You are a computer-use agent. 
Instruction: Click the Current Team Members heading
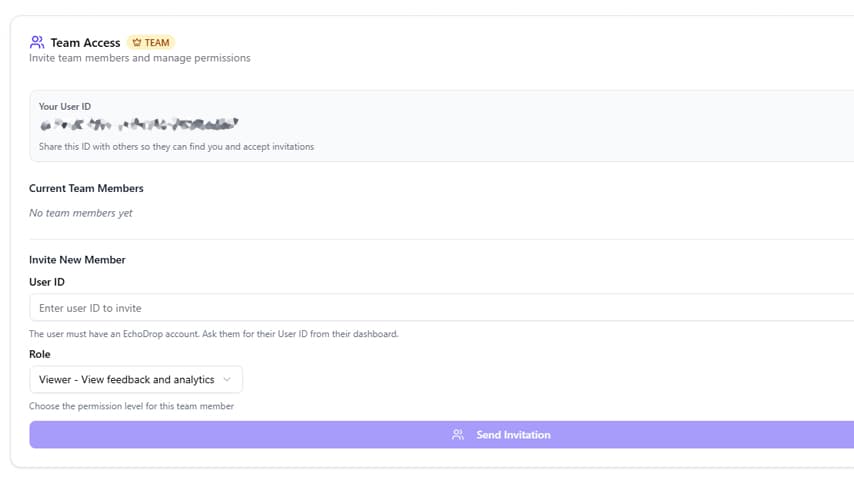click(86, 188)
